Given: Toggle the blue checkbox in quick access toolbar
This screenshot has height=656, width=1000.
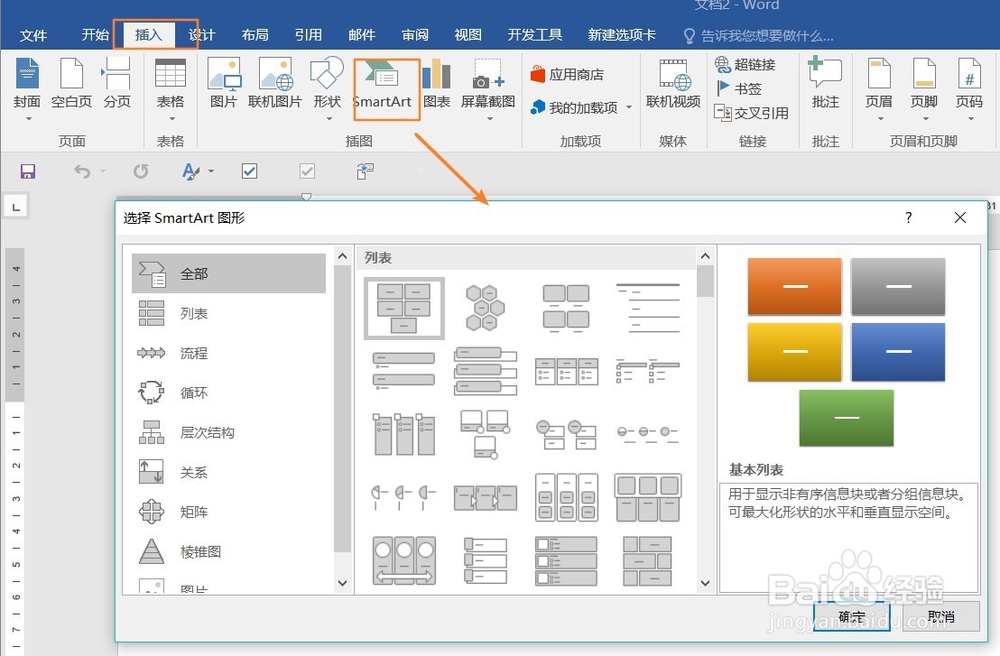Looking at the screenshot, I should click(x=249, y=171).
